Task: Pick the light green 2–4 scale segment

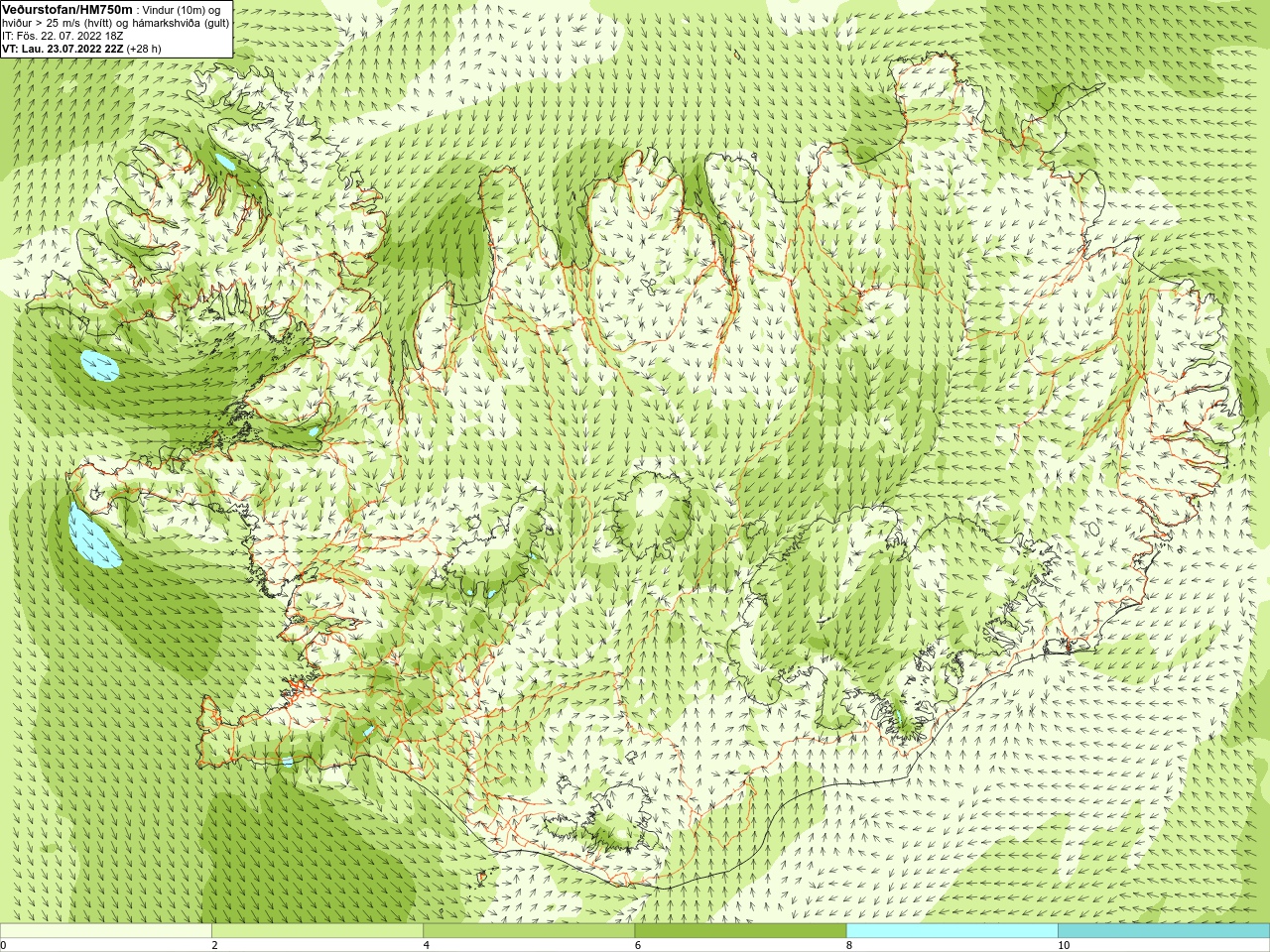Action: [x=317, y=931]
